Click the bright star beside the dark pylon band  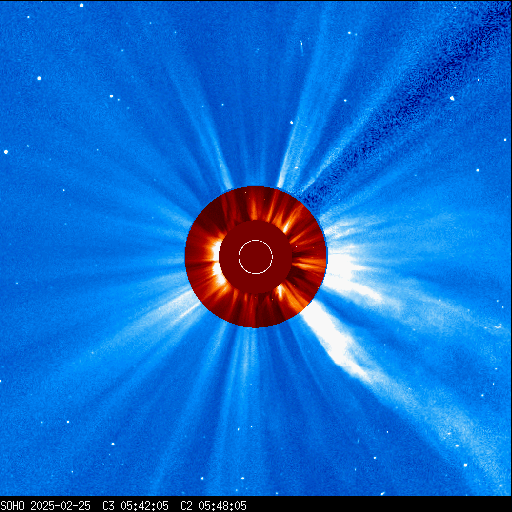(x=452, y=98)
